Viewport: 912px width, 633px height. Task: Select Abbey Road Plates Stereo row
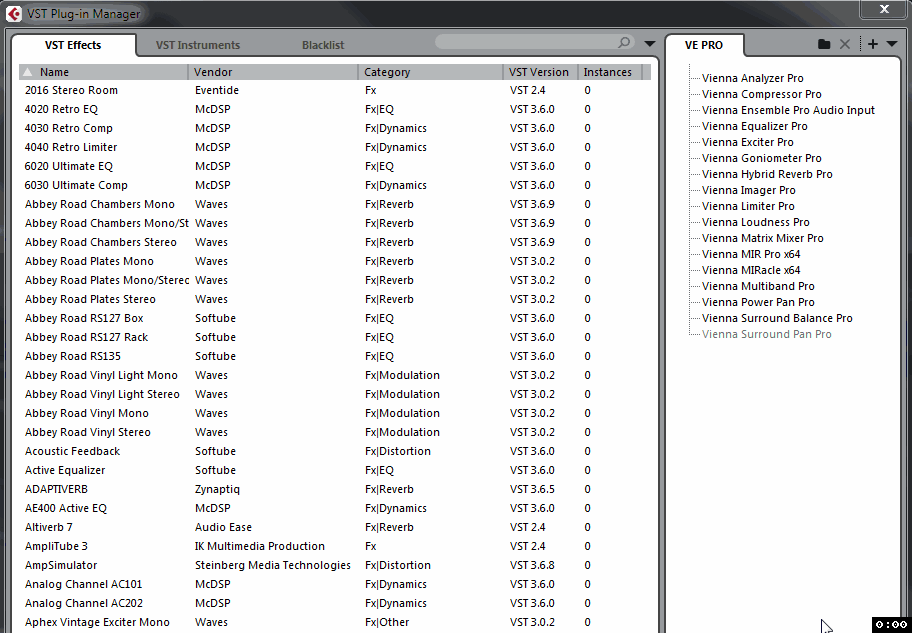334,299
